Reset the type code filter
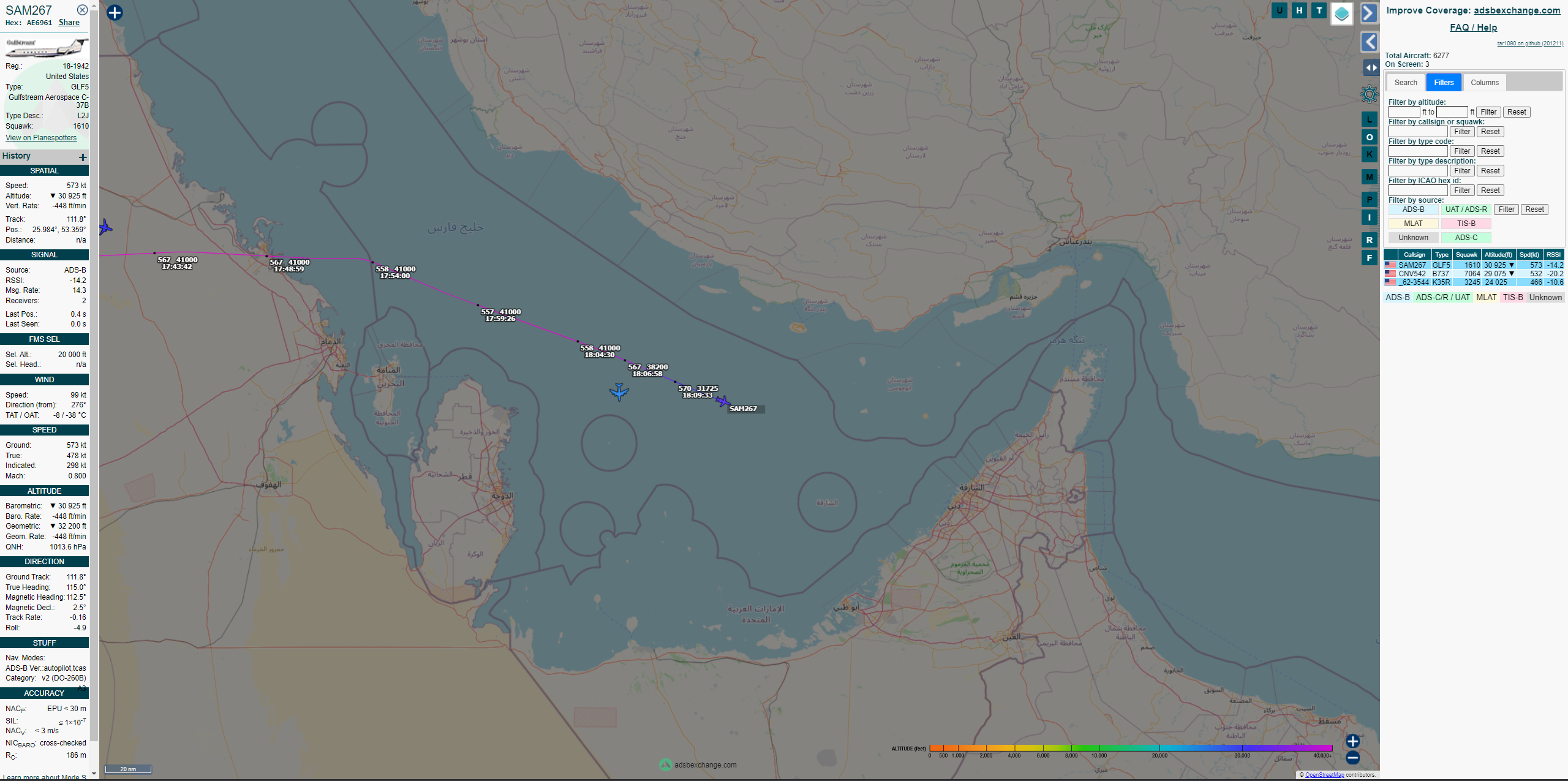Viewport: 1568px width, 781px height. [x=1490, y=151]
